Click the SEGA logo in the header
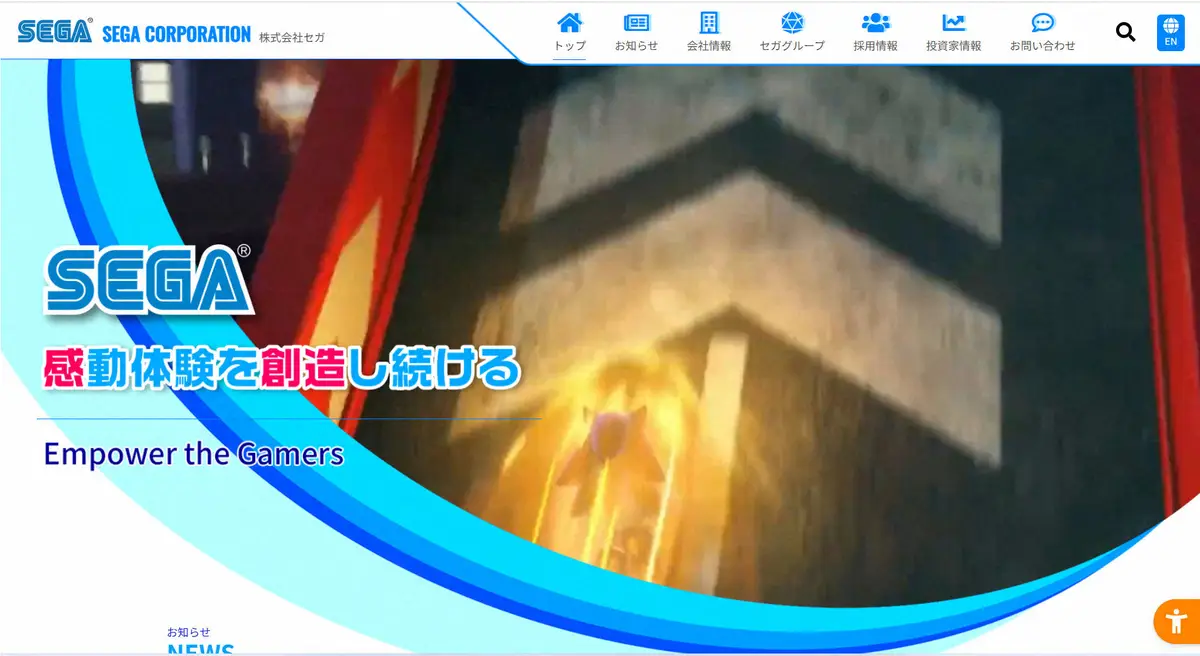The height and width of the screenshot is (656, 1200). [55, 32]
